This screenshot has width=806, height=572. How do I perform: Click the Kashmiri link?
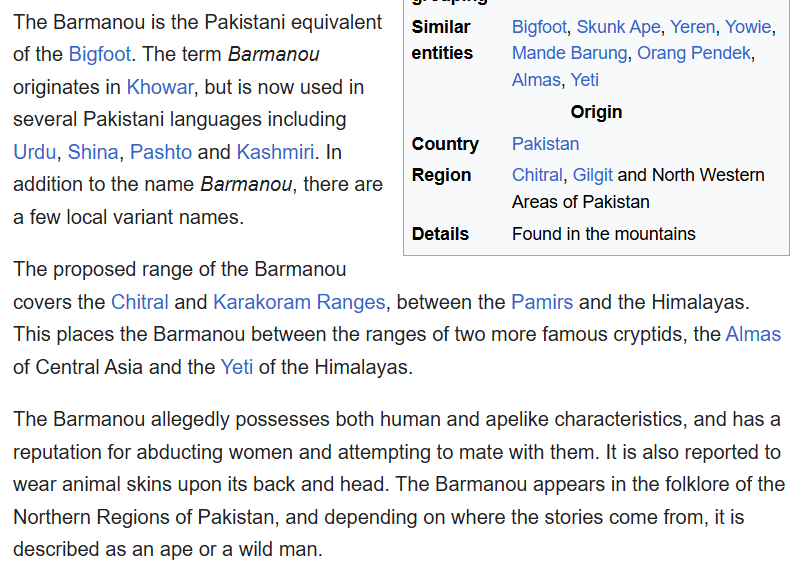tap(276, 152)
